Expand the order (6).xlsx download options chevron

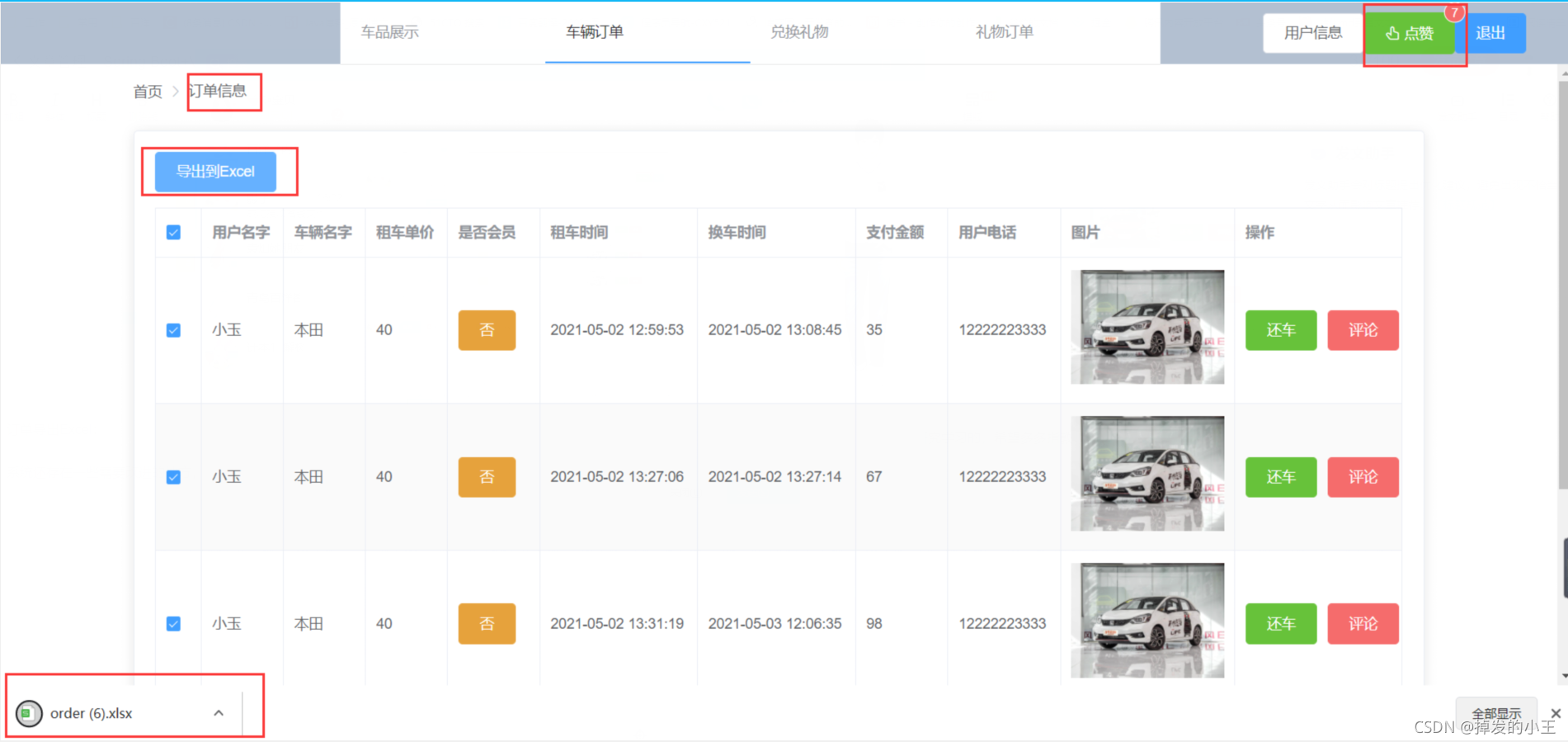click(219, 713)
